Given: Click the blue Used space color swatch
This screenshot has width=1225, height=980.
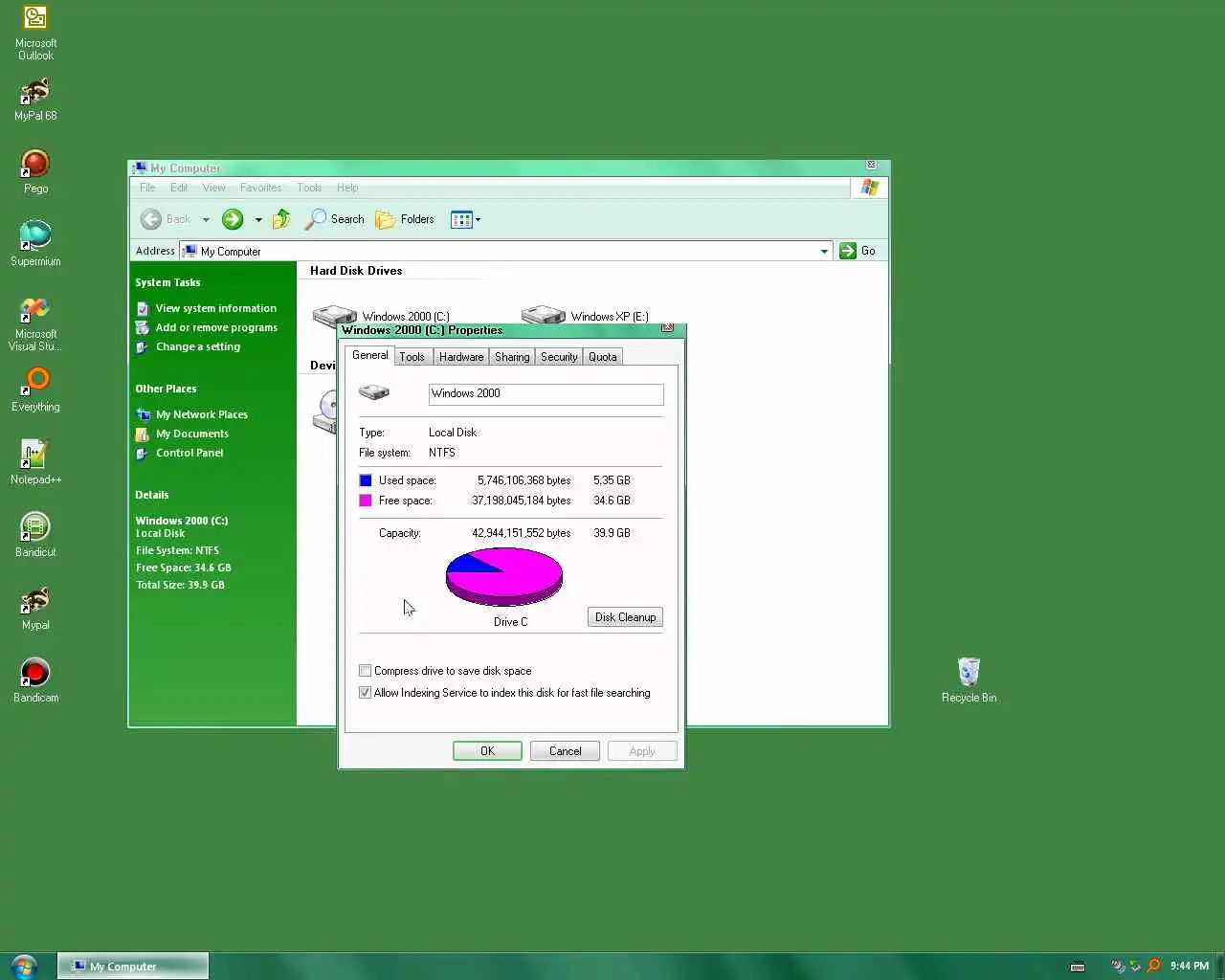Looking at the screenshot, I should (366, 480).
